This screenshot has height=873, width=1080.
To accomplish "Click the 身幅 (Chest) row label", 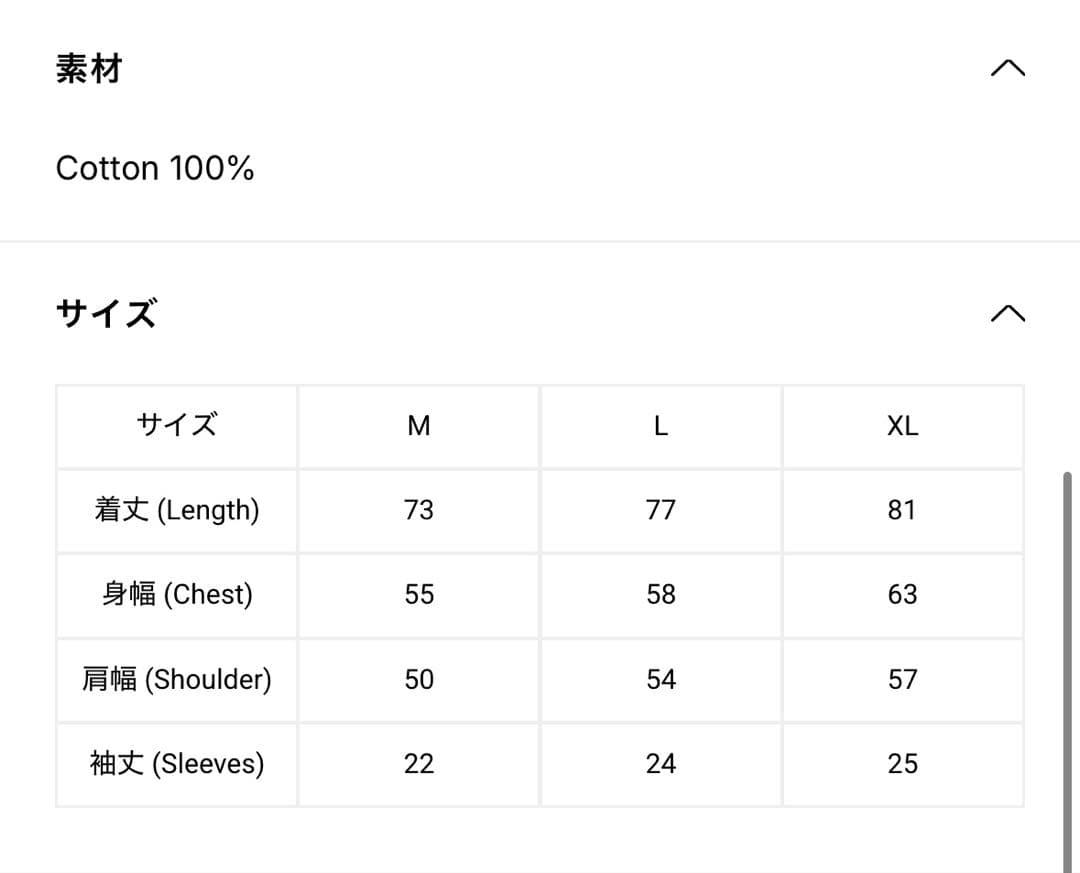I will (x=176, y=595).
